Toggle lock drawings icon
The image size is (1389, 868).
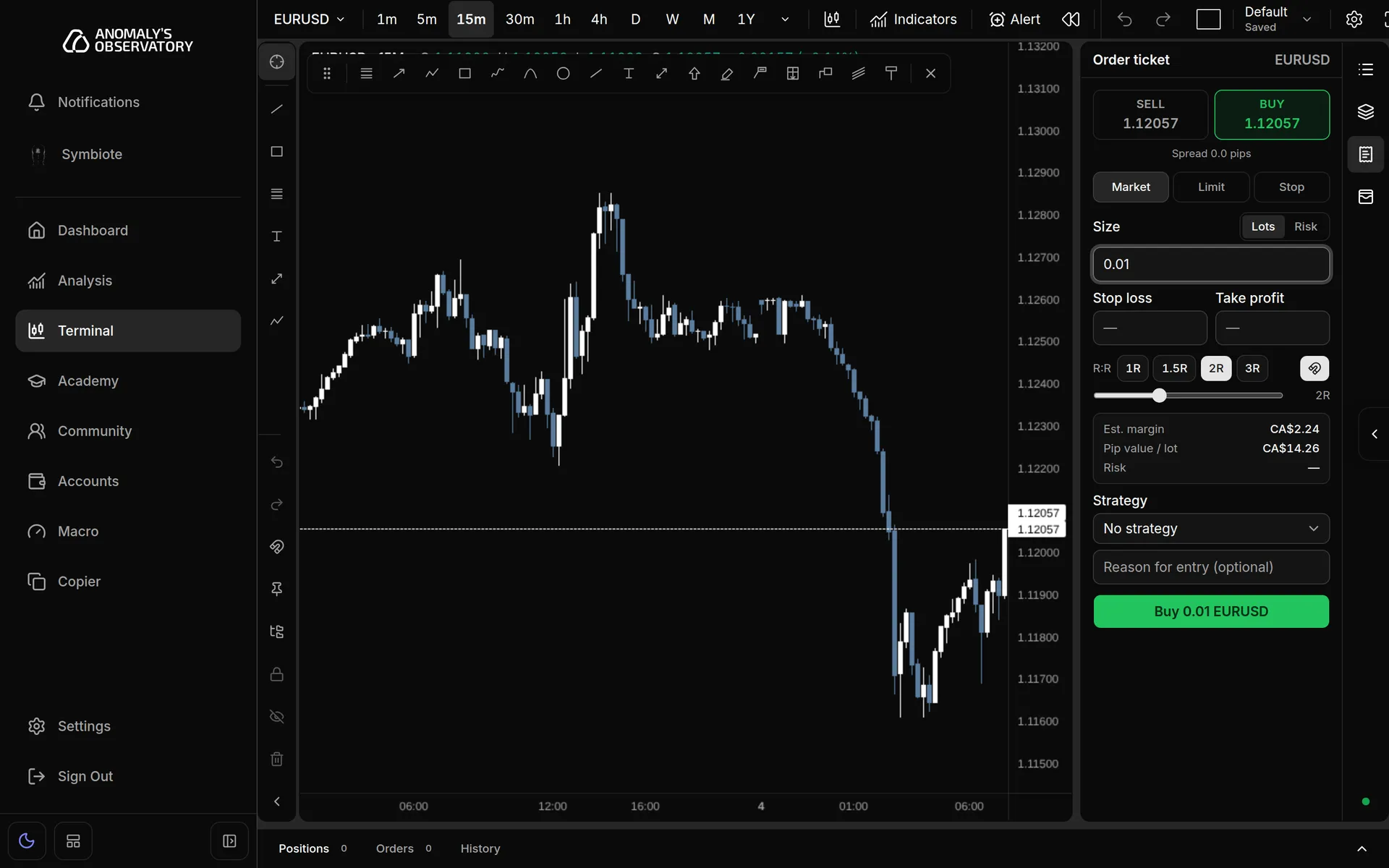click(276, 674)
